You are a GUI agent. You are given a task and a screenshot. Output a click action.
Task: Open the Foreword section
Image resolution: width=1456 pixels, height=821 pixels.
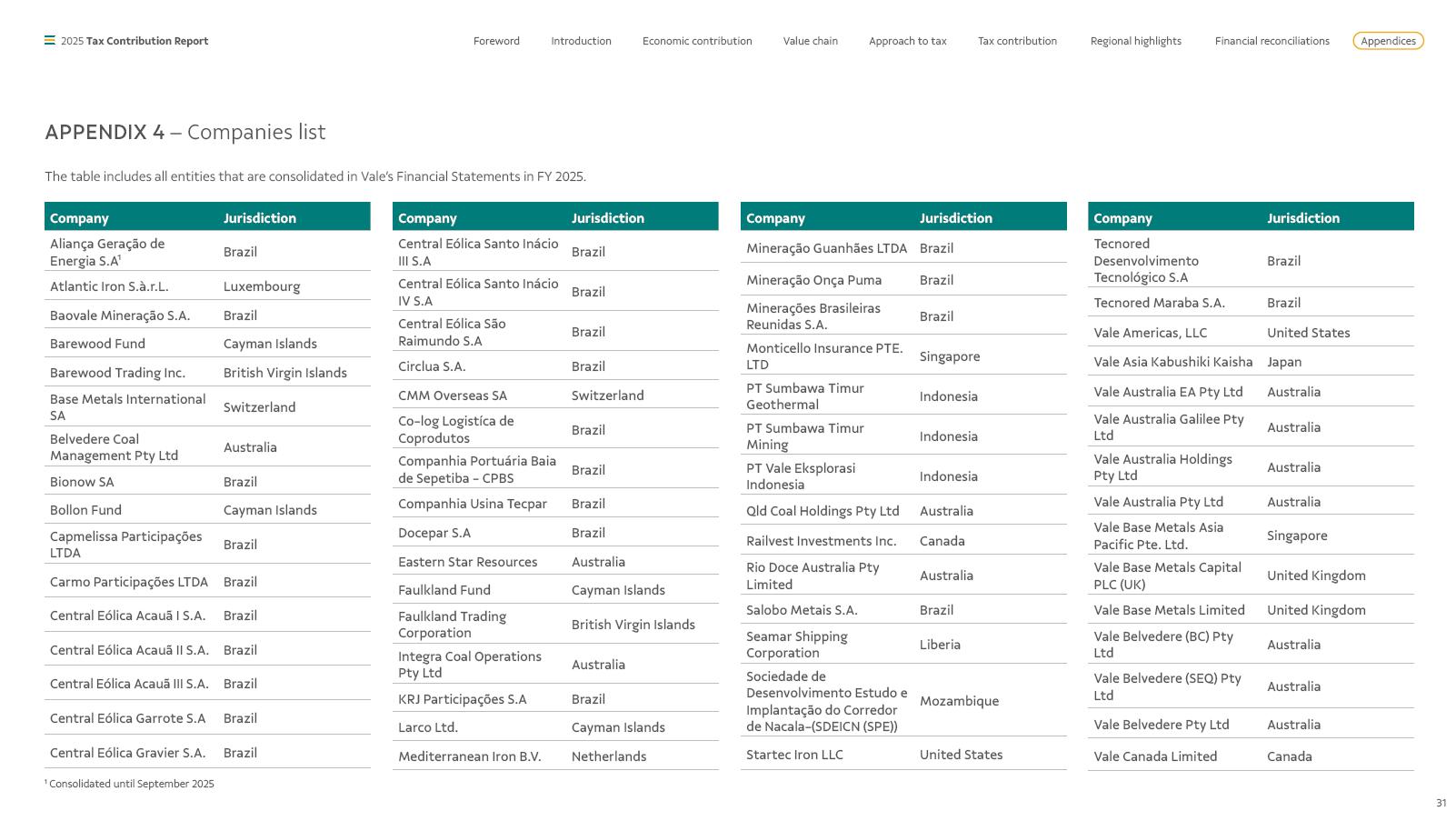[496, 41]
